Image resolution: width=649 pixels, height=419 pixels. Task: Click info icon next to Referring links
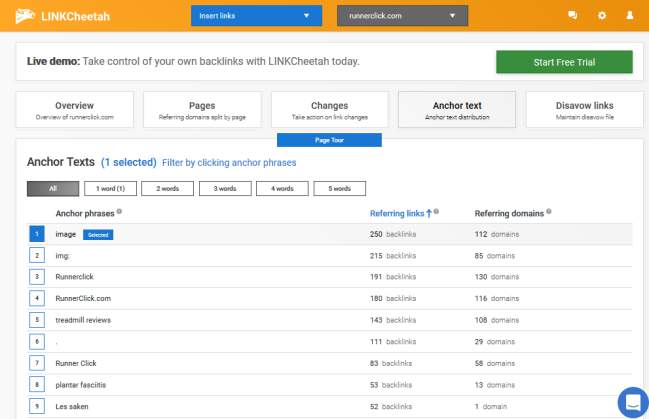coord(436,212)
